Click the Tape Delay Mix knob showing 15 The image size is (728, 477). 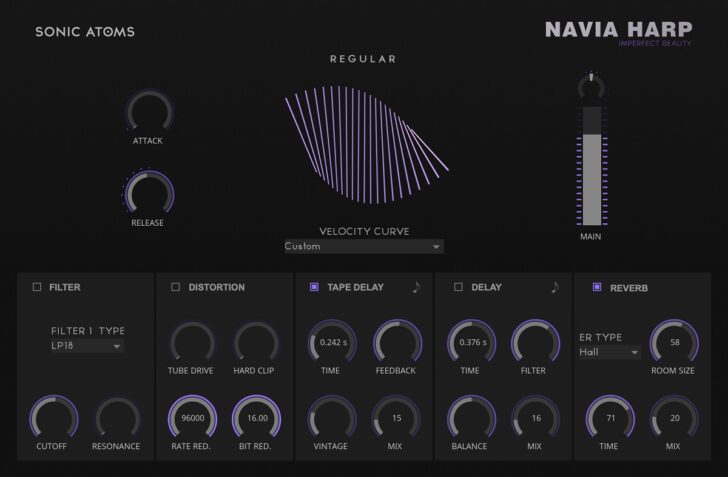pos(396,417)
